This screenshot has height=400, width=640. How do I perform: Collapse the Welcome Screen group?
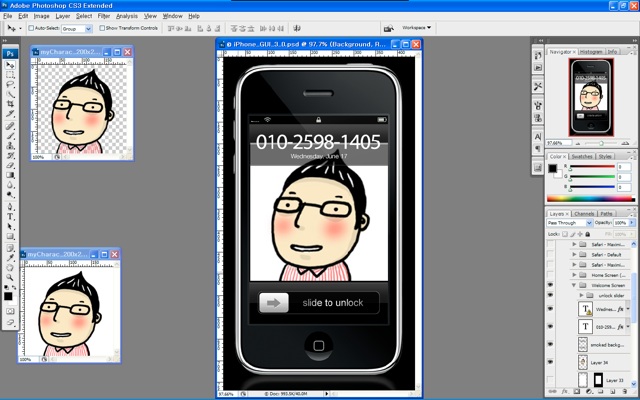coord(574,285)
